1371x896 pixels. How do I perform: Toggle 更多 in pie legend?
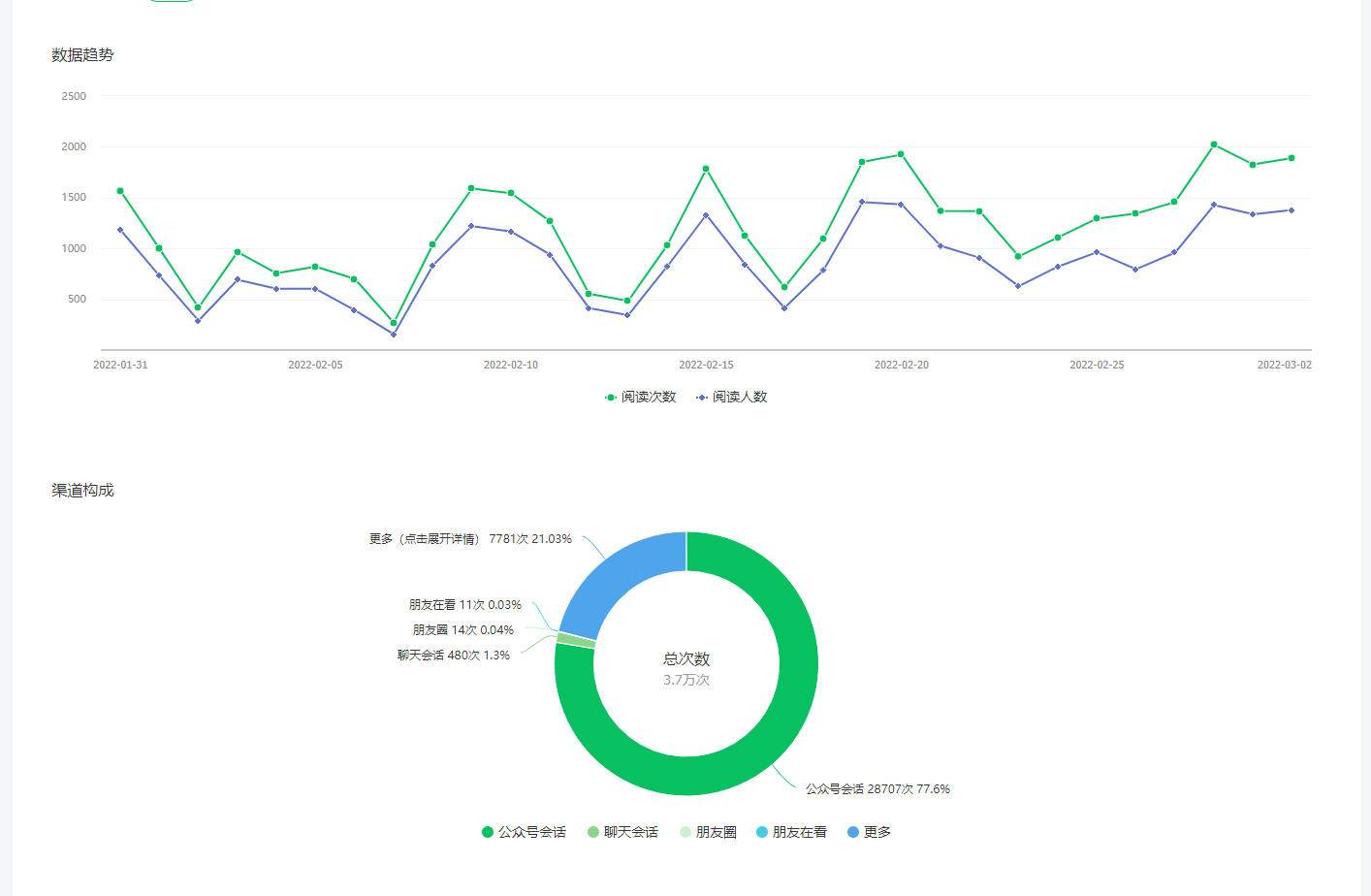coord(869,832)
